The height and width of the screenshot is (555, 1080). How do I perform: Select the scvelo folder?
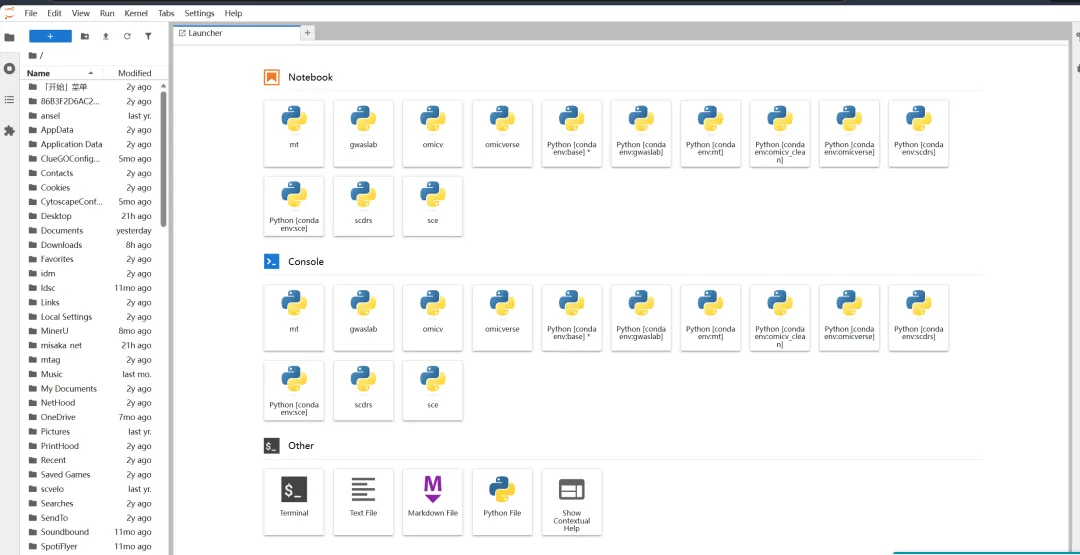pos(90,489)
